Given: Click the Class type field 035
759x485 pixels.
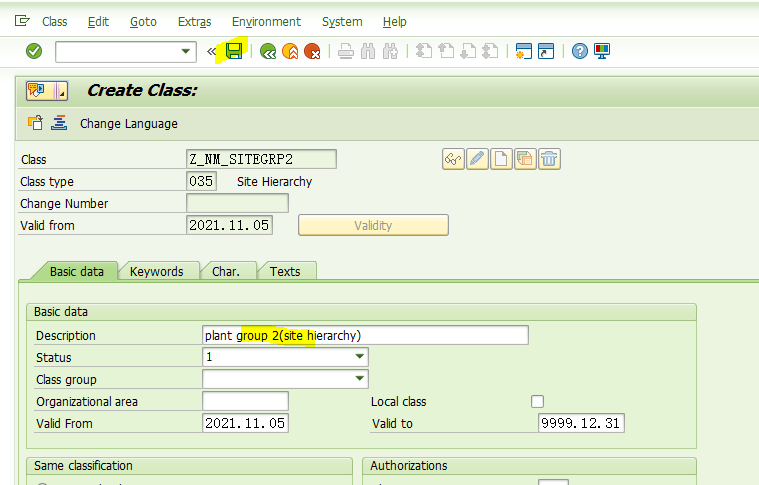Looking at the screenshot, I should click(x=201, y=182).
